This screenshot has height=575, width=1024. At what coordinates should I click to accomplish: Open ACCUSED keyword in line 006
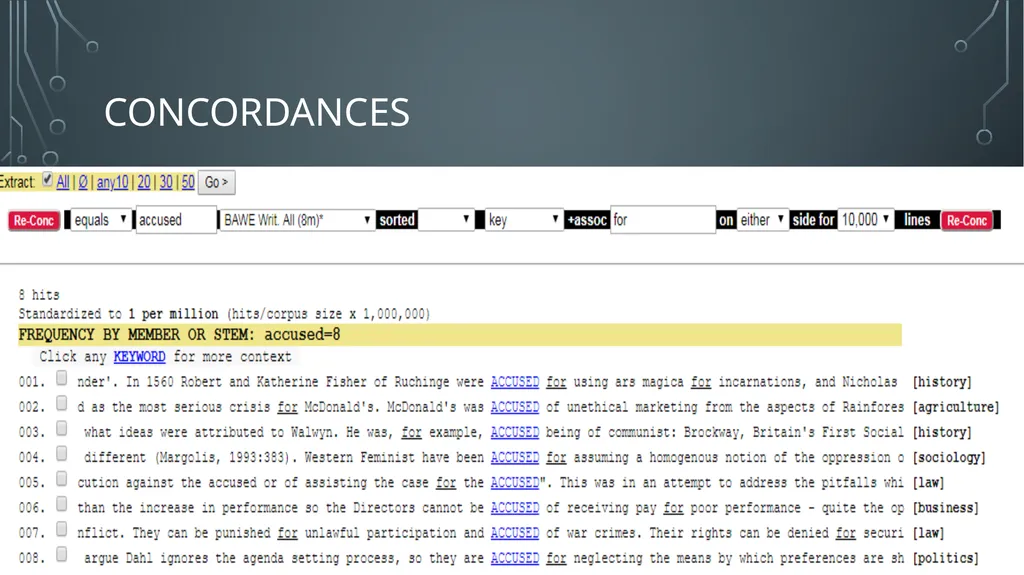pyautogui.click(x=515, y=508)
